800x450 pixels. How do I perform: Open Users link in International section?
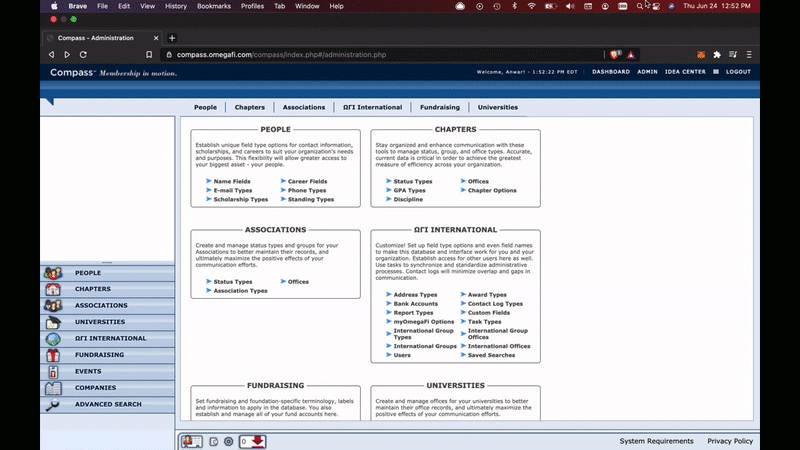[402, 356]
